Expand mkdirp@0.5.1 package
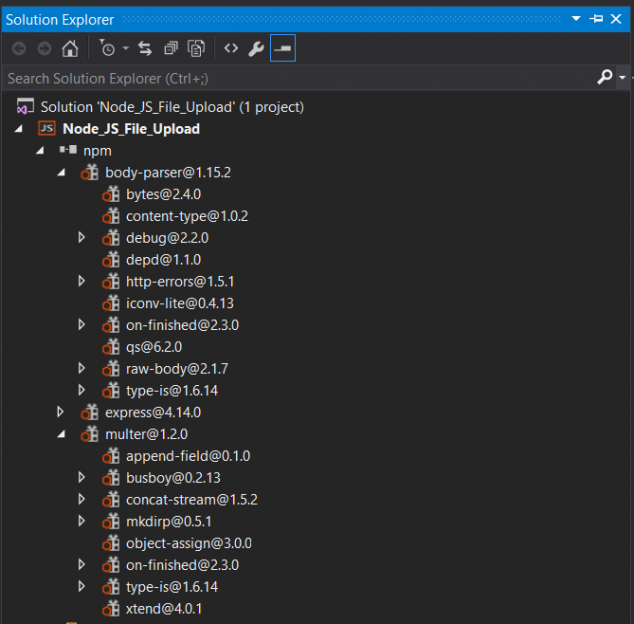Viewport: 634px width, 624px height. pos(81,521)
